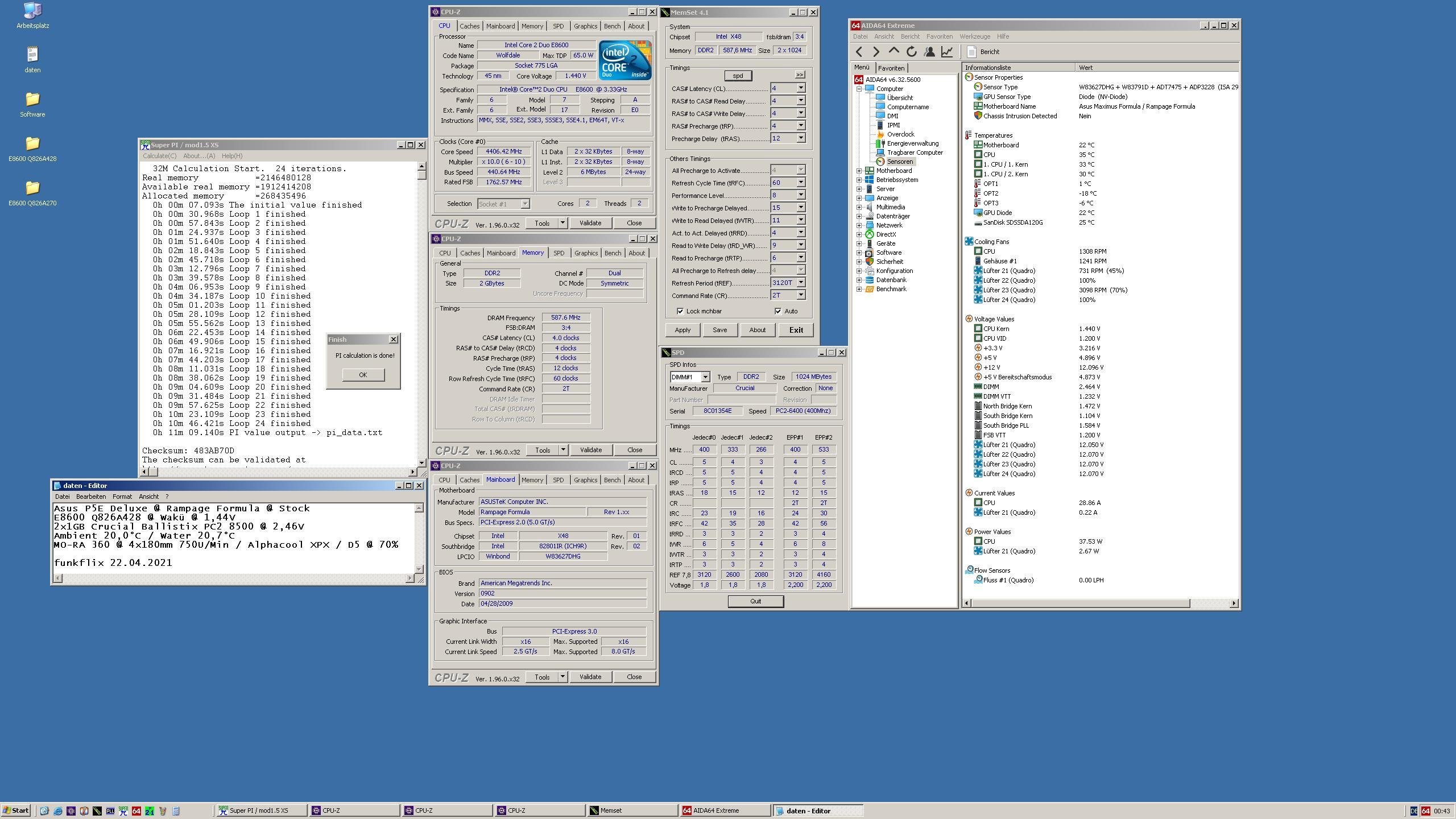Open Format menu in daten Editor

pyautogui.click(x=122, y=497)
